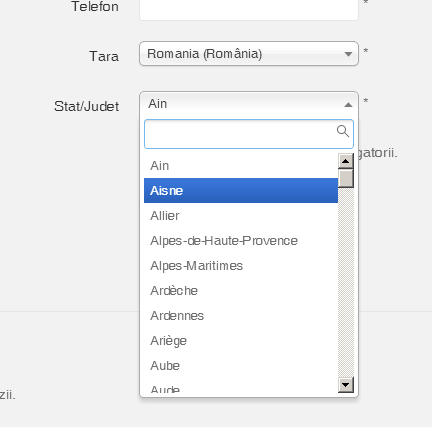Open the Tara country dropdown
The width and height of the screenshot is (432, 427).
click(249, 54)
